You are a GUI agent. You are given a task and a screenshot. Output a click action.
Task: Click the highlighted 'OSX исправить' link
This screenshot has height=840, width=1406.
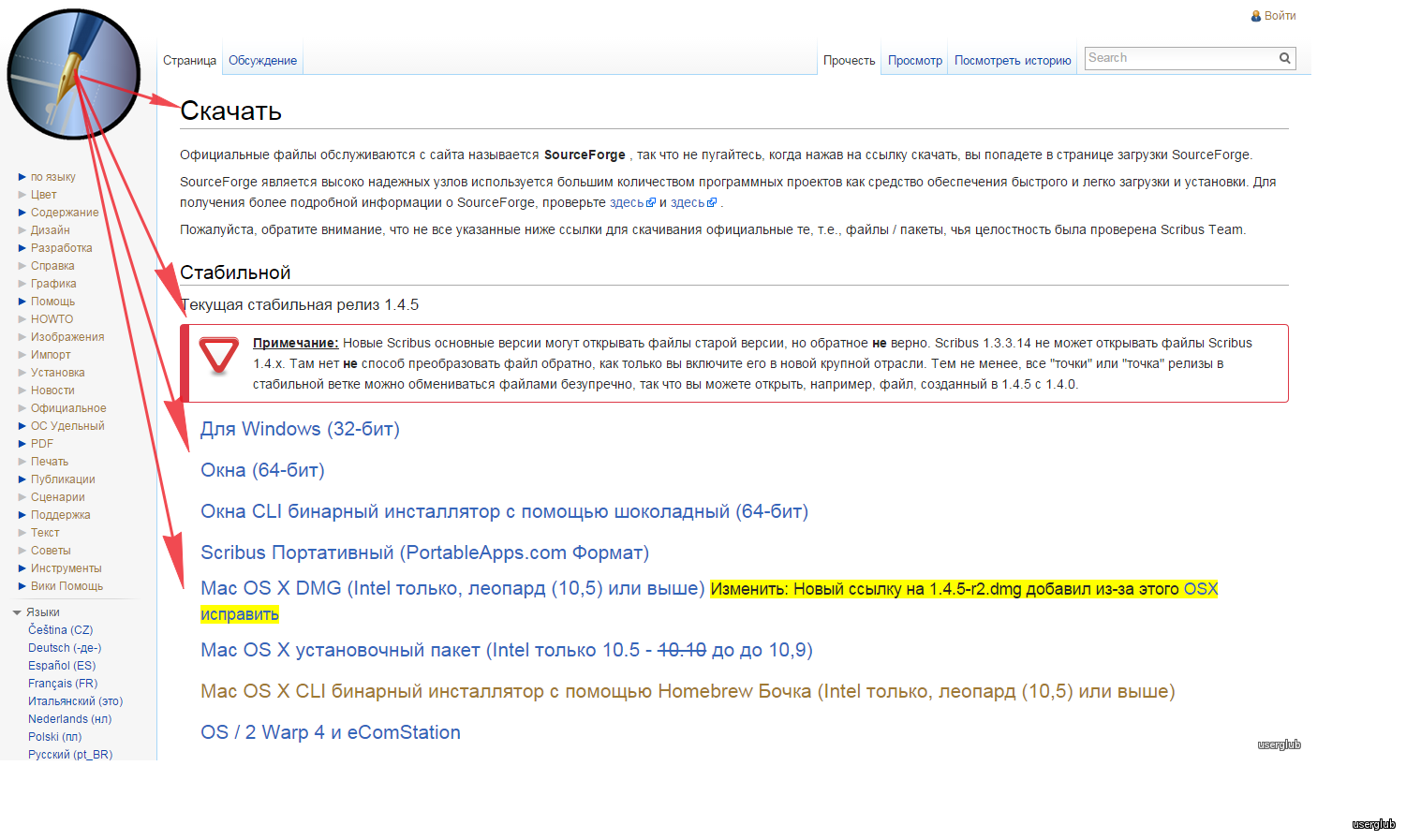(x=240, y=614)
